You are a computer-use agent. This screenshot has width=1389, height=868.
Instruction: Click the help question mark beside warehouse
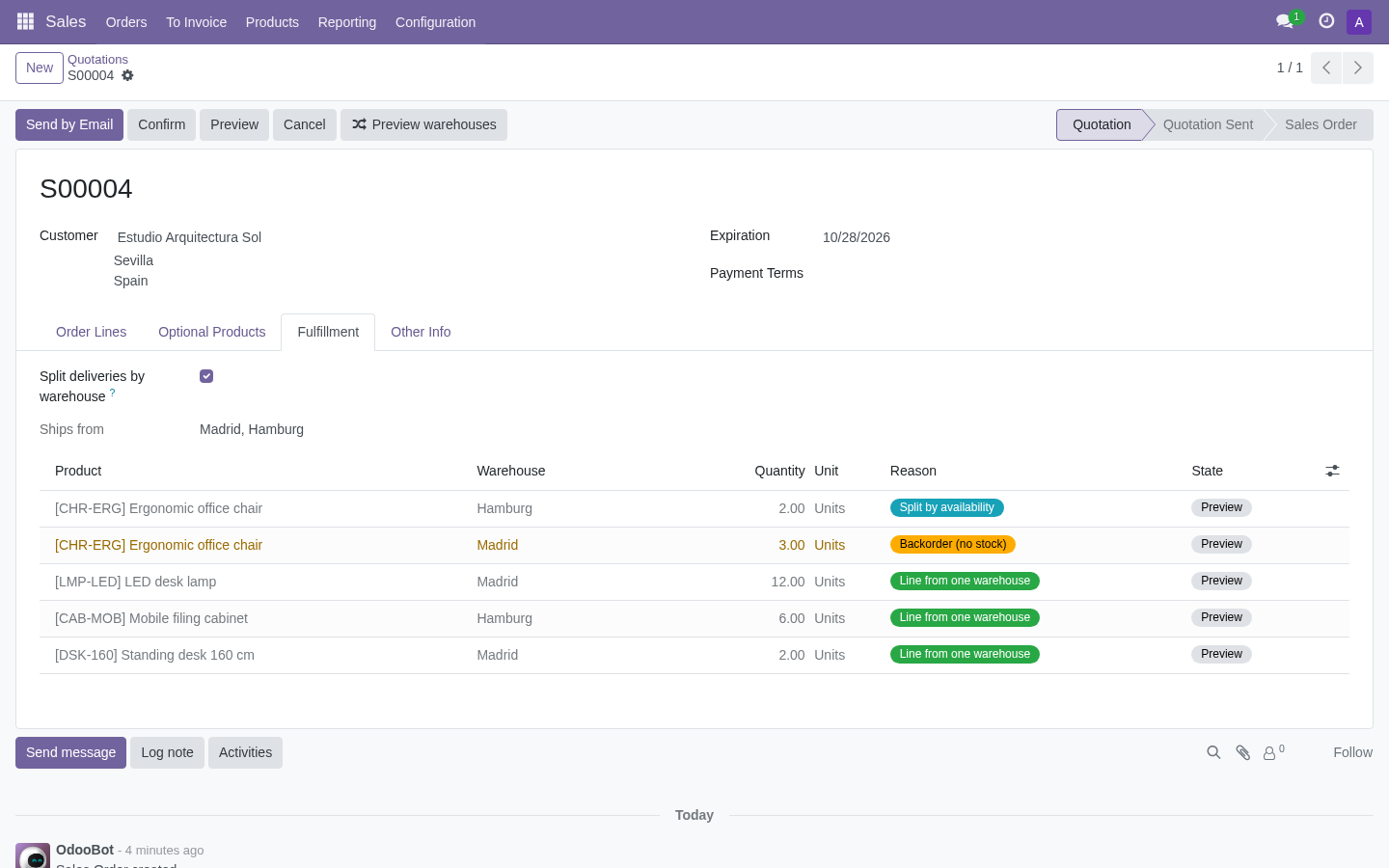point(112,393)
